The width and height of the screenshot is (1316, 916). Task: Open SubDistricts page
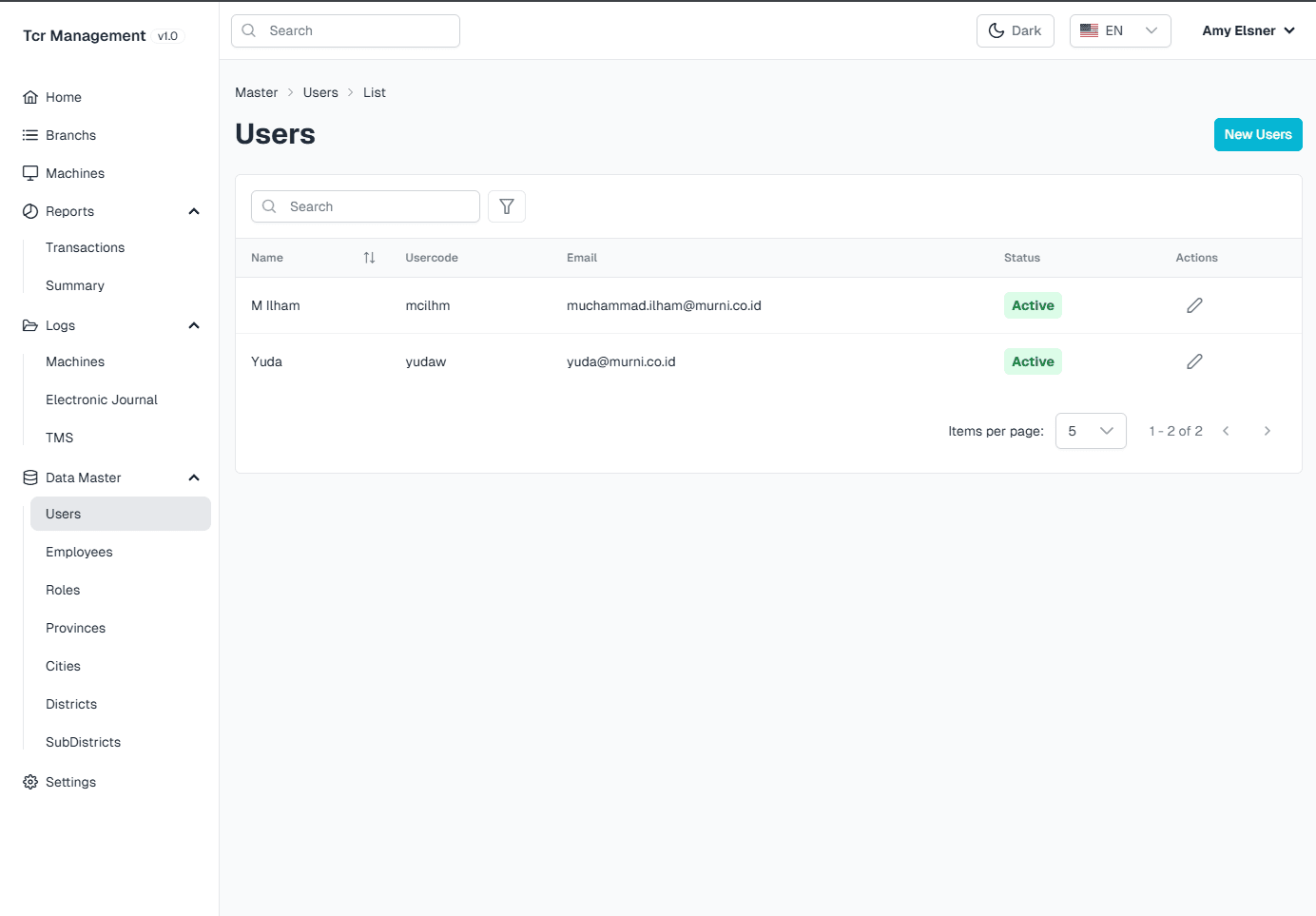(84, 742)
